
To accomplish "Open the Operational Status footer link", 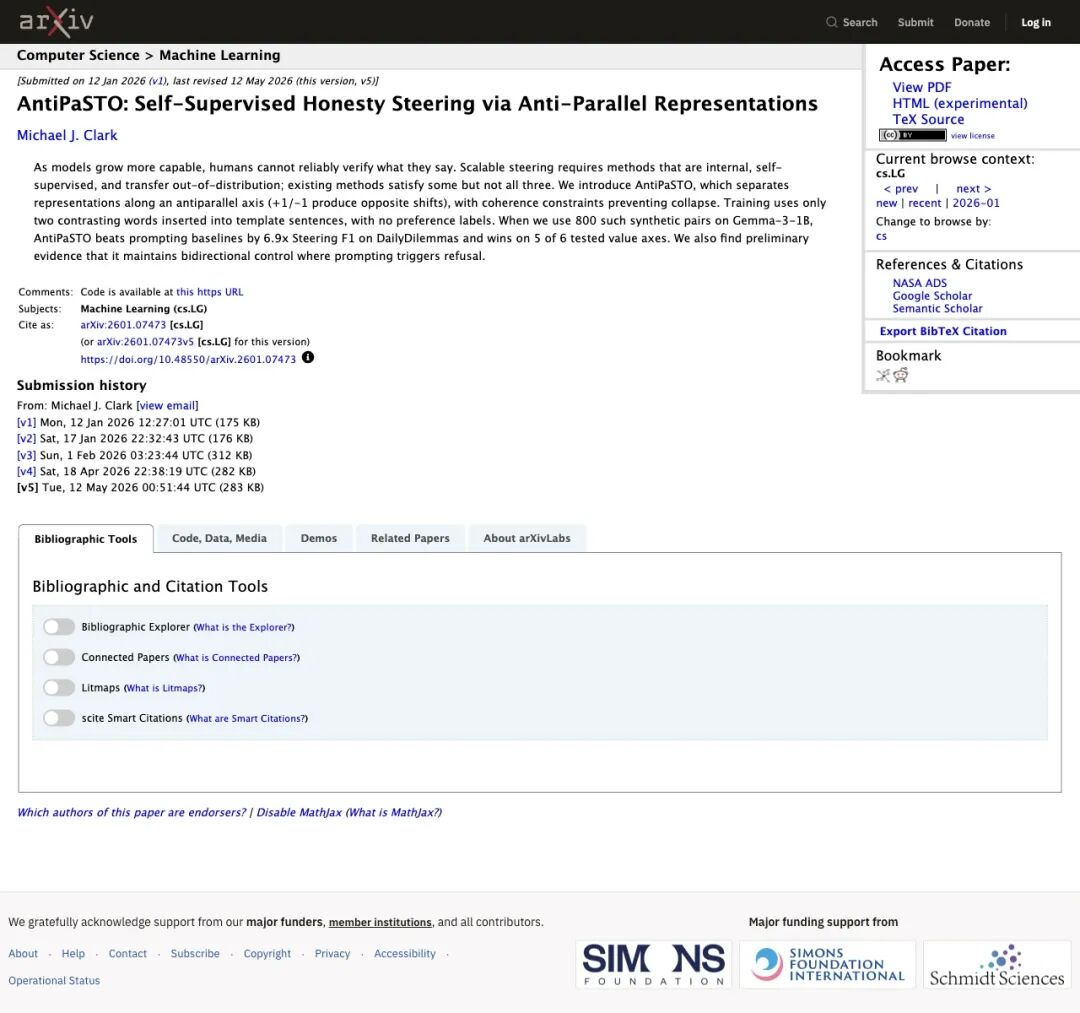I will pyautogui.click(x=54, y=981).
